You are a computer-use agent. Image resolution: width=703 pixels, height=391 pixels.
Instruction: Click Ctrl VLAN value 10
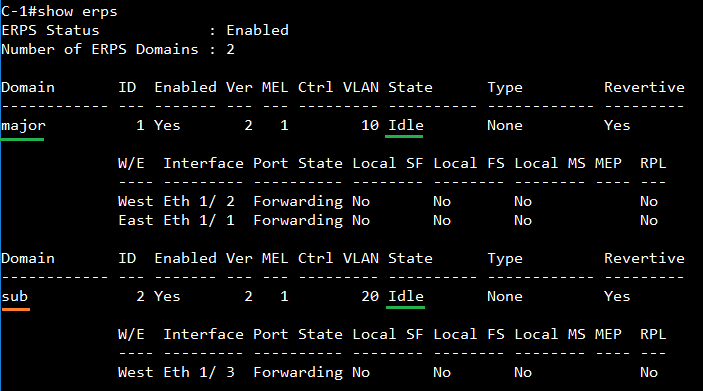(370, 125)
